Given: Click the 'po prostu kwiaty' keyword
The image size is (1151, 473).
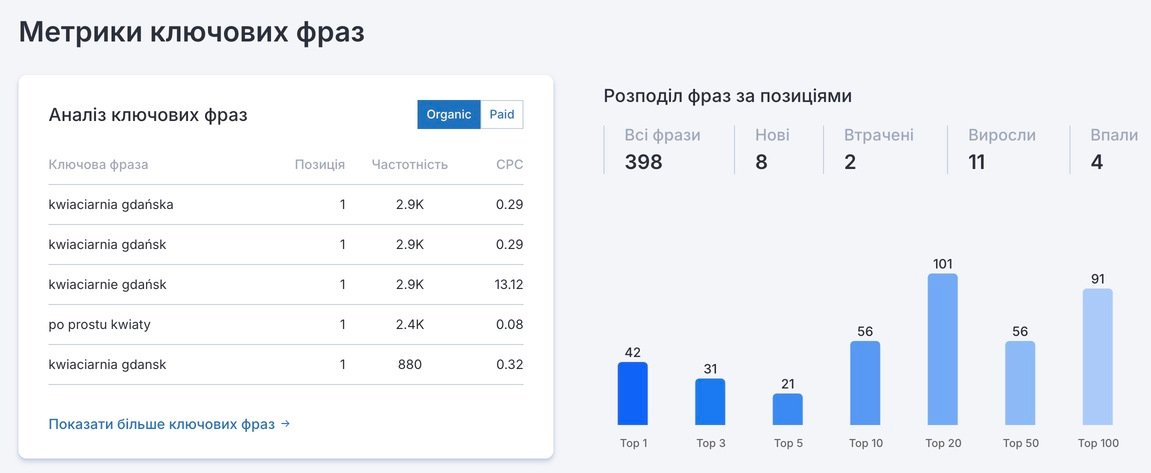Looking at the screenshot, I should tap(99, 325).
